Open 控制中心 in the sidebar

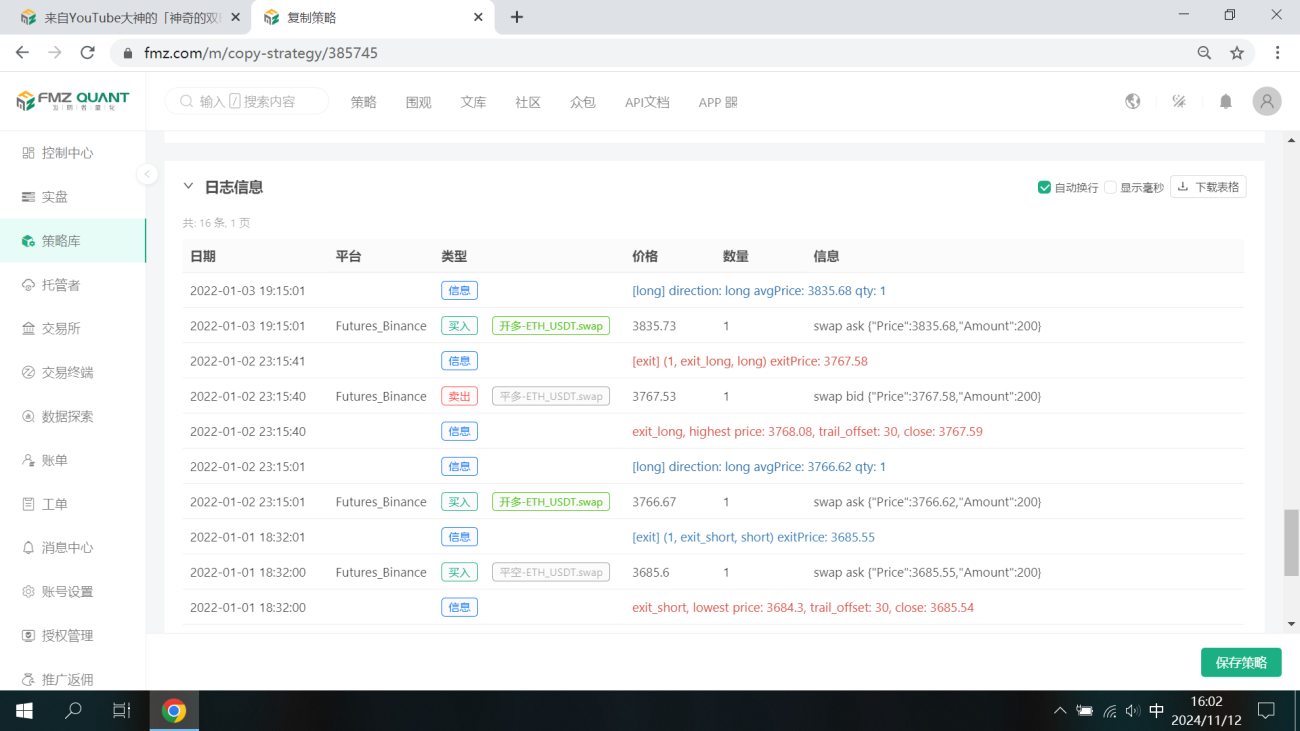pyautogui.click(x=67, y=153)
